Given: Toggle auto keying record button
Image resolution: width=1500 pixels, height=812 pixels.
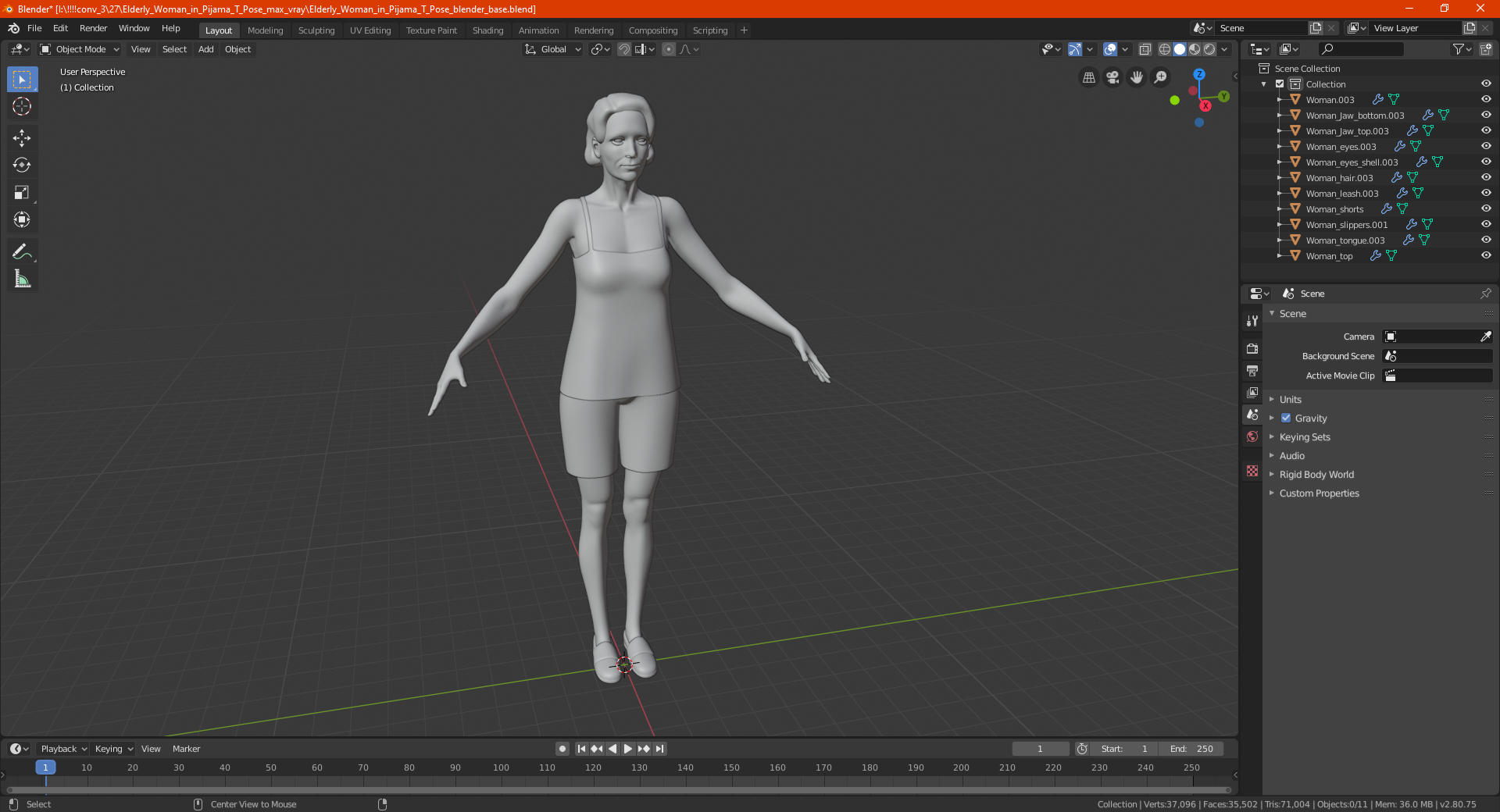Looking at the screenshot, I should (x=562, y=749).
